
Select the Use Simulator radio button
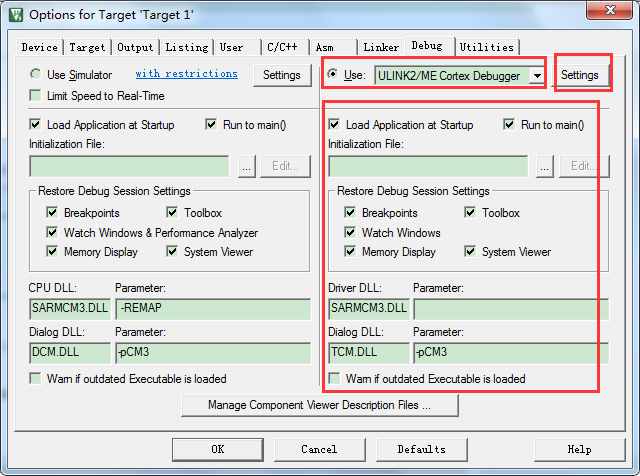pos(36,74)
